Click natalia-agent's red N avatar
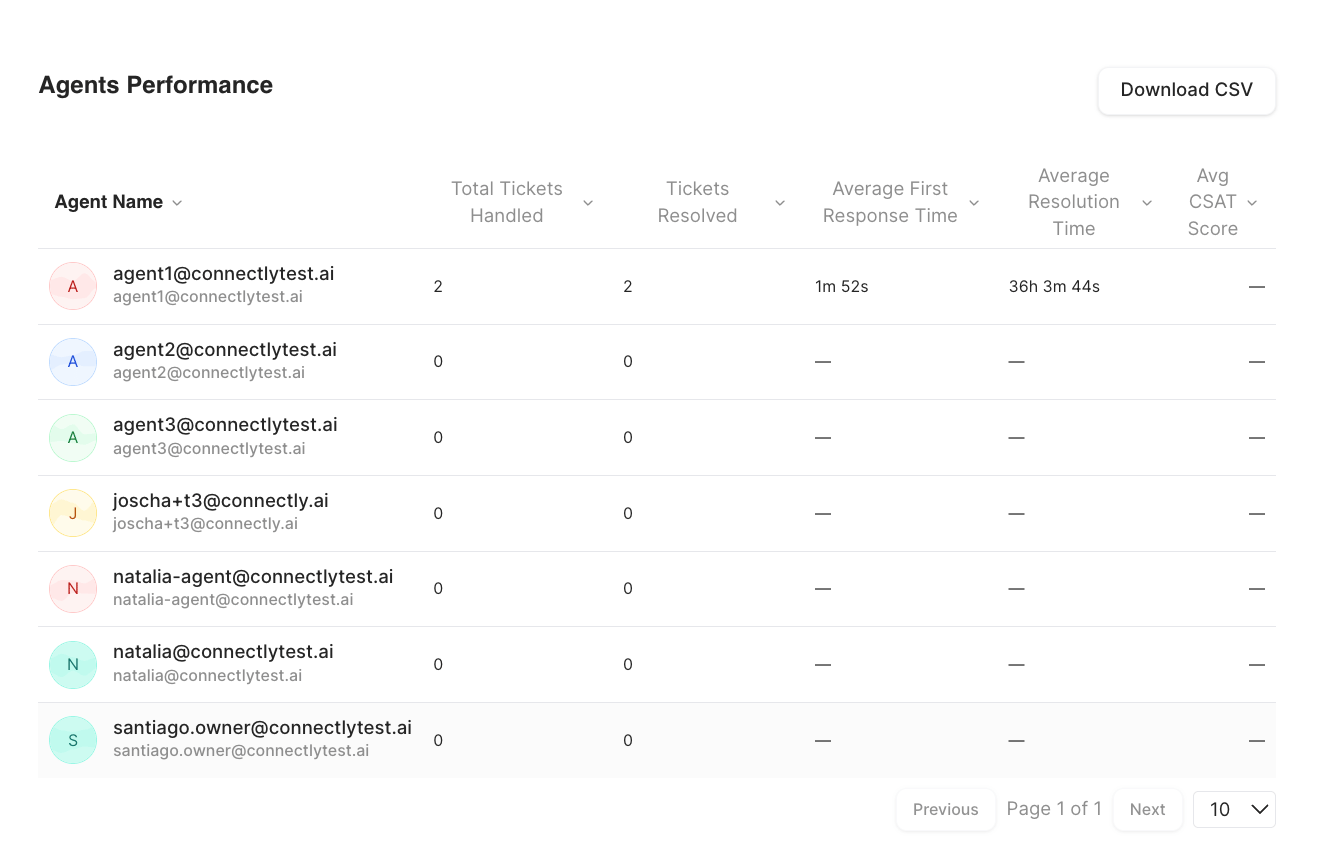Viewport: 1334px width, 868px height. (x=73, y=589)
